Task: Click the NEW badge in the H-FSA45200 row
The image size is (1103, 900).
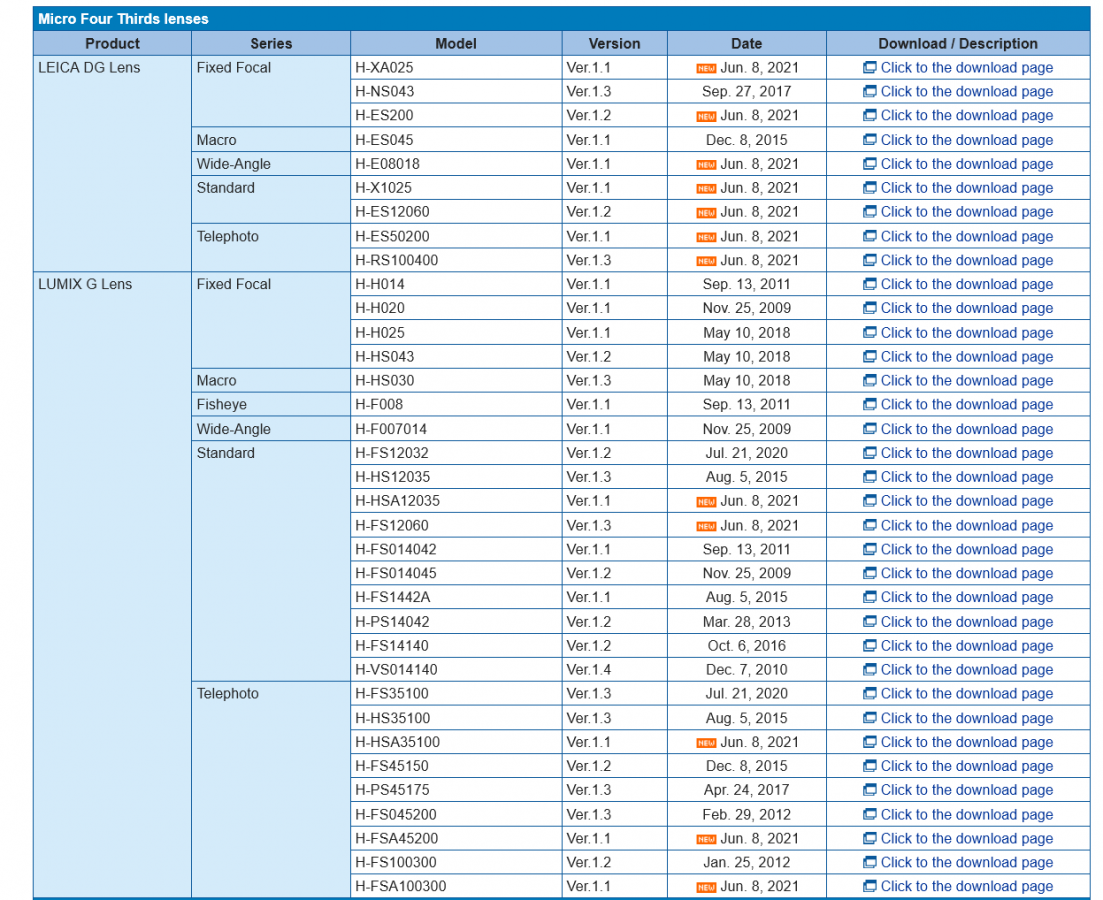Action: coord(706,839)
